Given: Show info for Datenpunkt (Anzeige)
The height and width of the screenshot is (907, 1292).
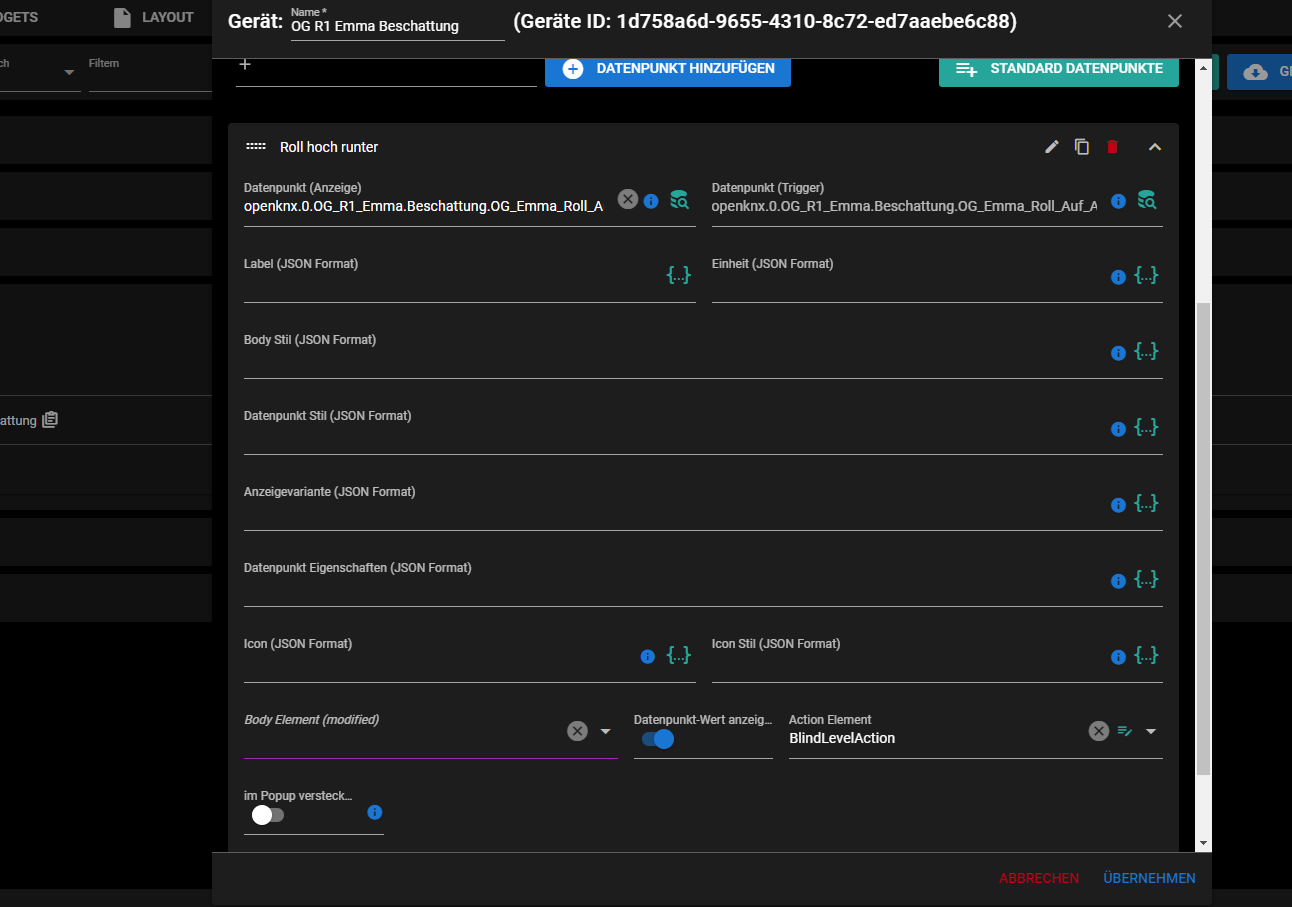Looking at the screenshot, I should [x=651, y=201].
